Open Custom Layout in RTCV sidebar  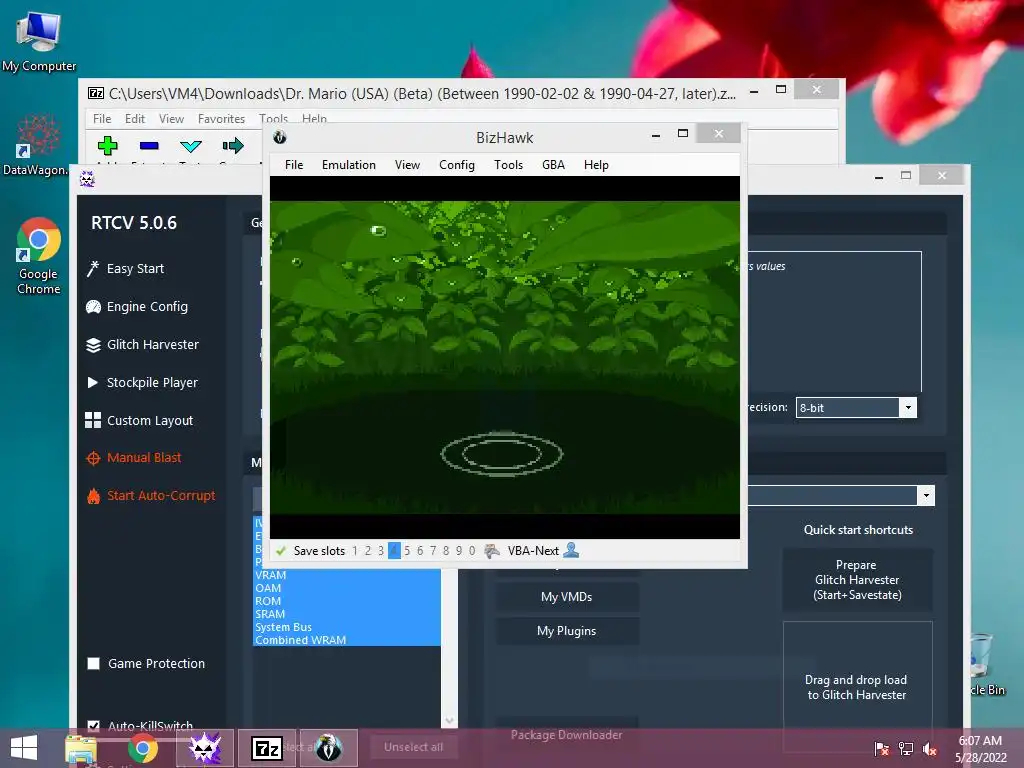pos(139,420)
